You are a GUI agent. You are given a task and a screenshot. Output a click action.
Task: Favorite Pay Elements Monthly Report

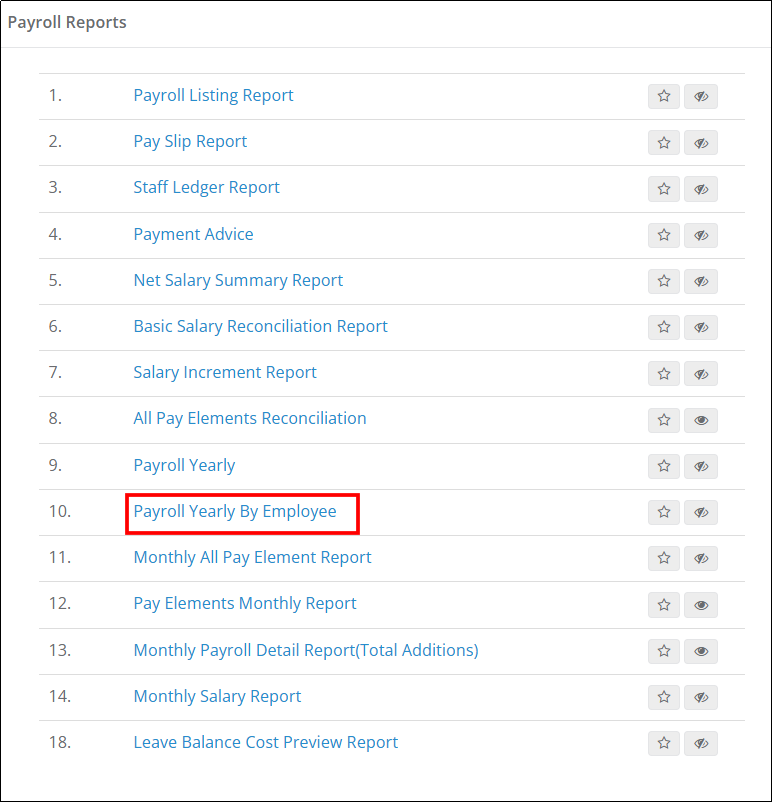pos(664,605)
